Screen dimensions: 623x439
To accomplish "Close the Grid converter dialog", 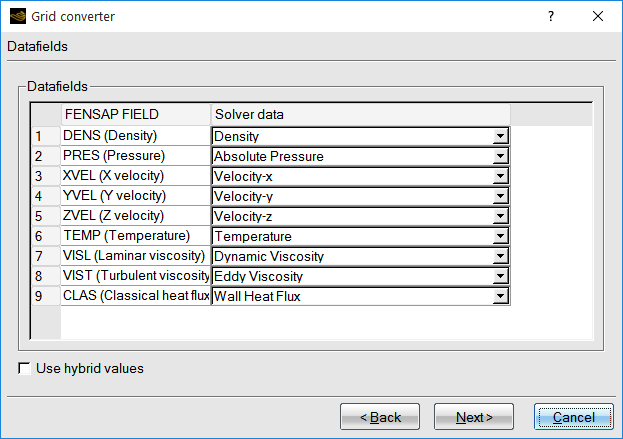I will coord(598,16).
